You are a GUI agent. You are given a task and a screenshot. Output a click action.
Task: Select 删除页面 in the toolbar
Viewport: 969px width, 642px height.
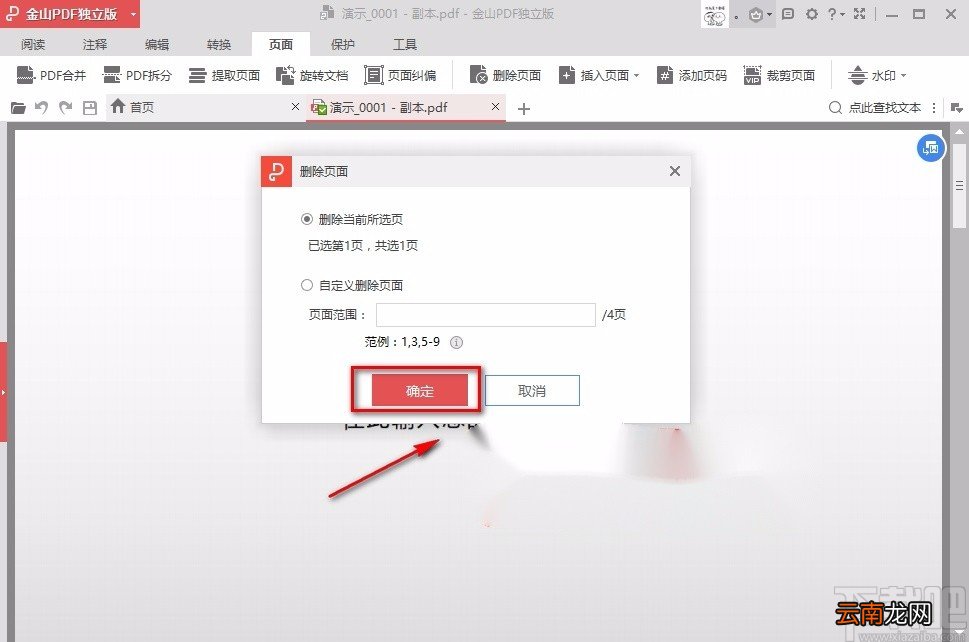pyautogui.click(x=505, y=75)
